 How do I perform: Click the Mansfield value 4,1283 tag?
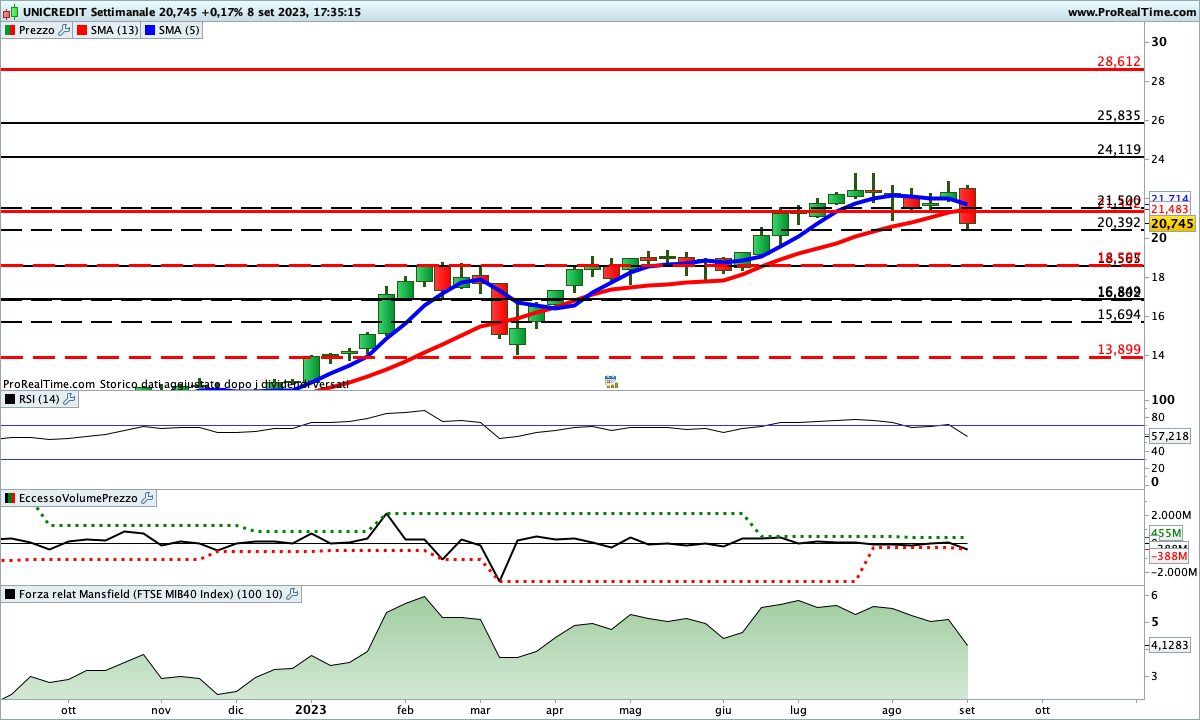(x=1170, y=645)
